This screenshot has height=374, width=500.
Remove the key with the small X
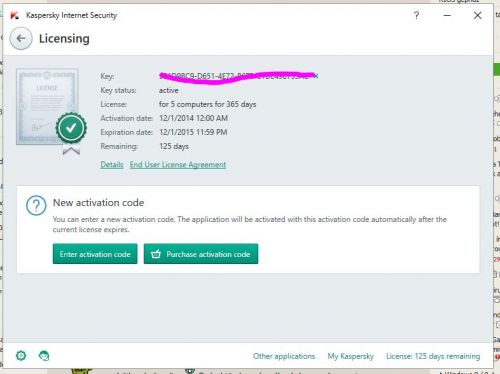(x=316, y=76)
